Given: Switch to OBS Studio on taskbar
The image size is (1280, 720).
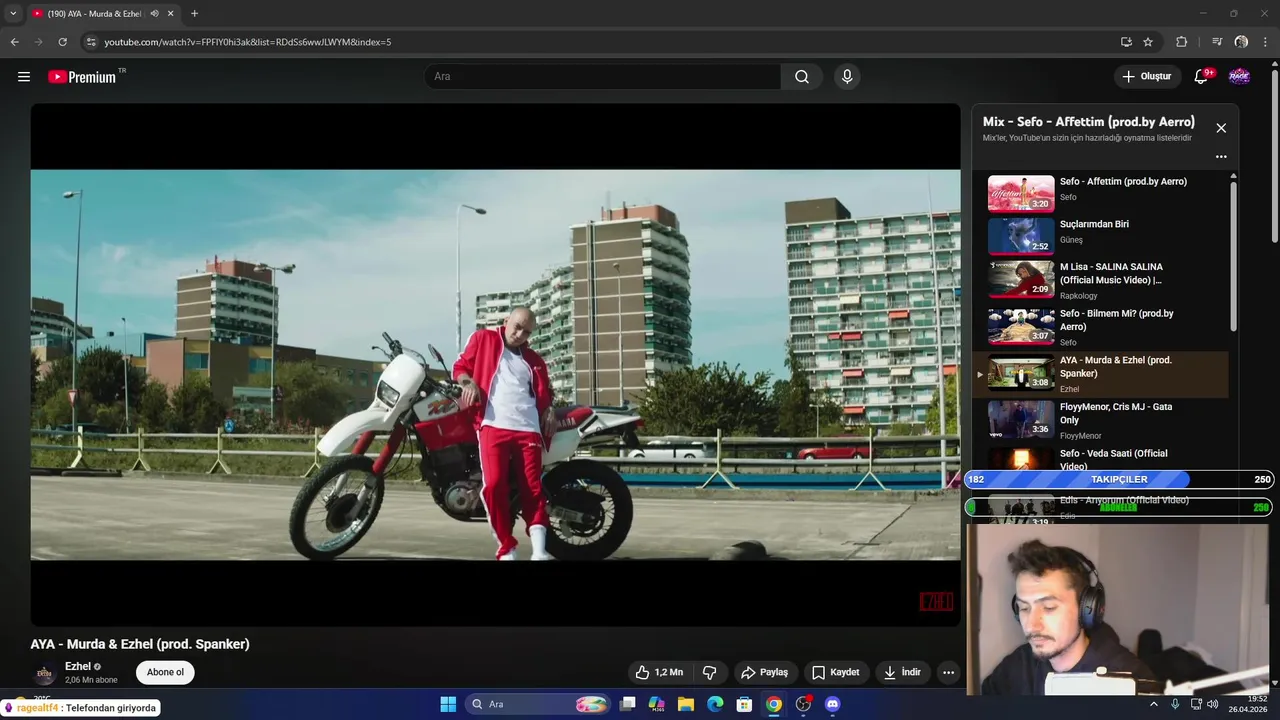Looking at the screenshot, I should [803, 704].
